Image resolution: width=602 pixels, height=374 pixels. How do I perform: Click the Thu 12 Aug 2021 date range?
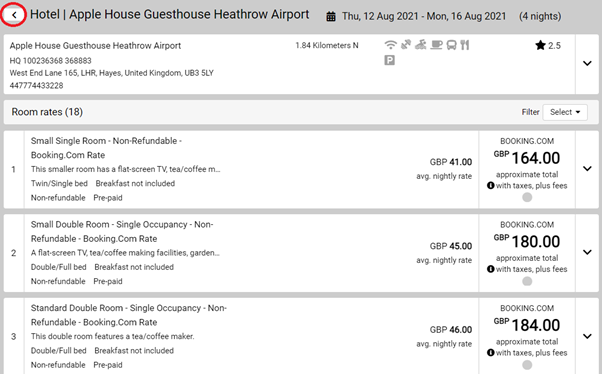(424, 16)
